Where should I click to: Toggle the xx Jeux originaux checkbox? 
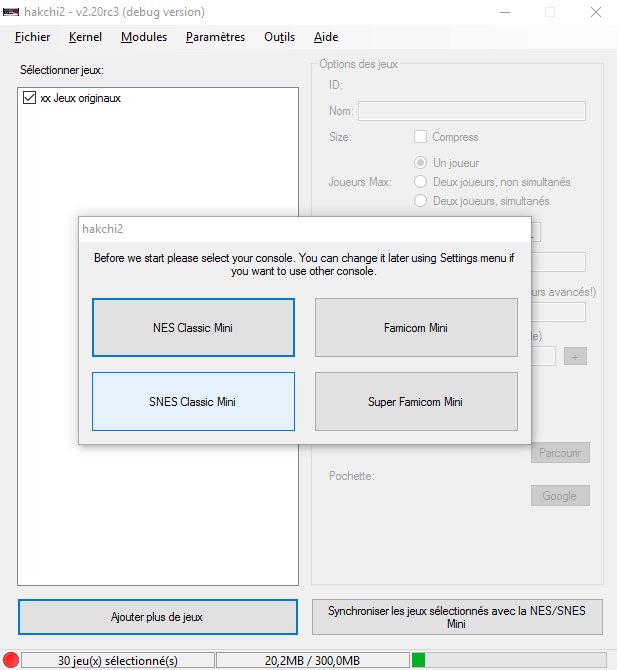tap(28, 98)
